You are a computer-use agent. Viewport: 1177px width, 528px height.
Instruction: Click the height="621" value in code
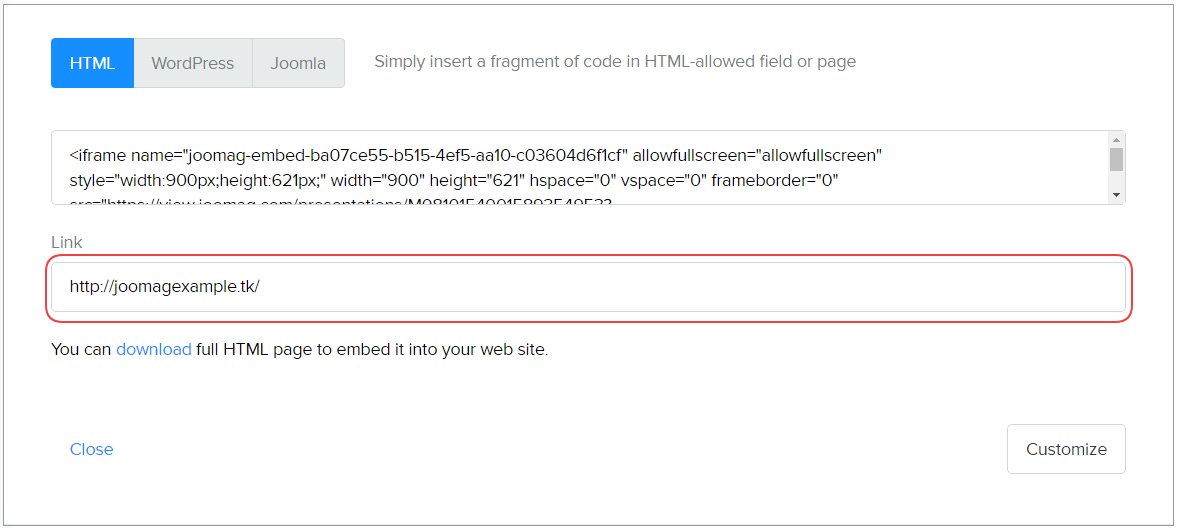pos(476,181)
